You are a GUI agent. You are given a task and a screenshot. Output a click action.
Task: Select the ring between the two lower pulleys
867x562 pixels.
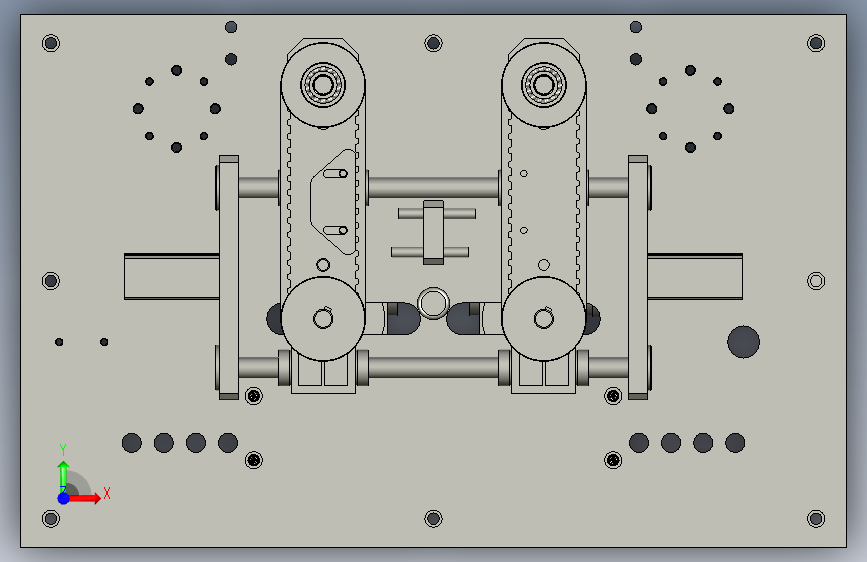click(434, 303)
